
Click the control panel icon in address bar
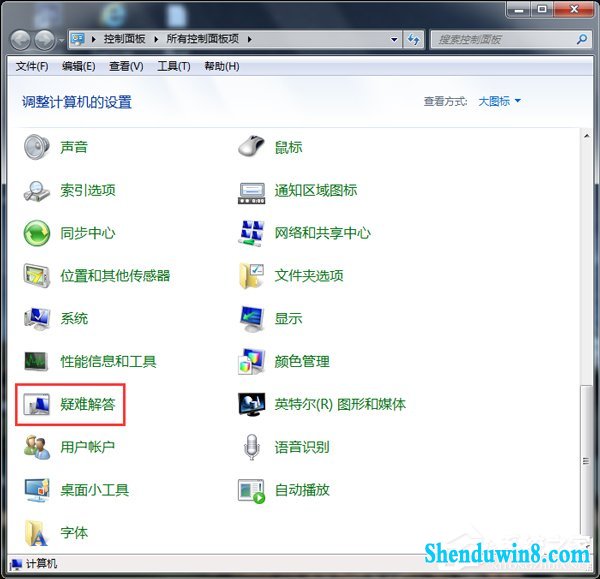click(x=78, y=39)
